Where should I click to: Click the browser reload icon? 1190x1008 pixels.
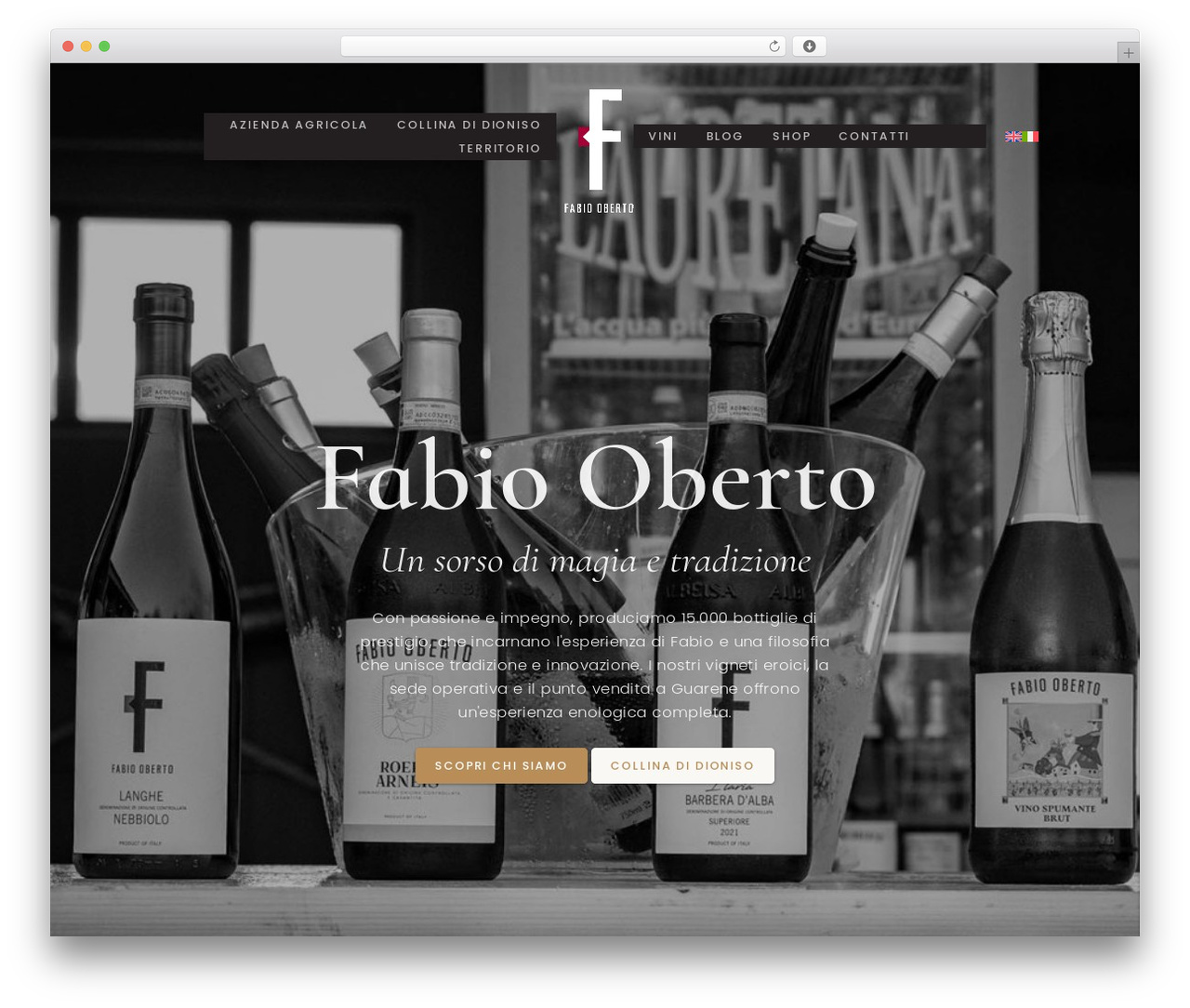773,46
